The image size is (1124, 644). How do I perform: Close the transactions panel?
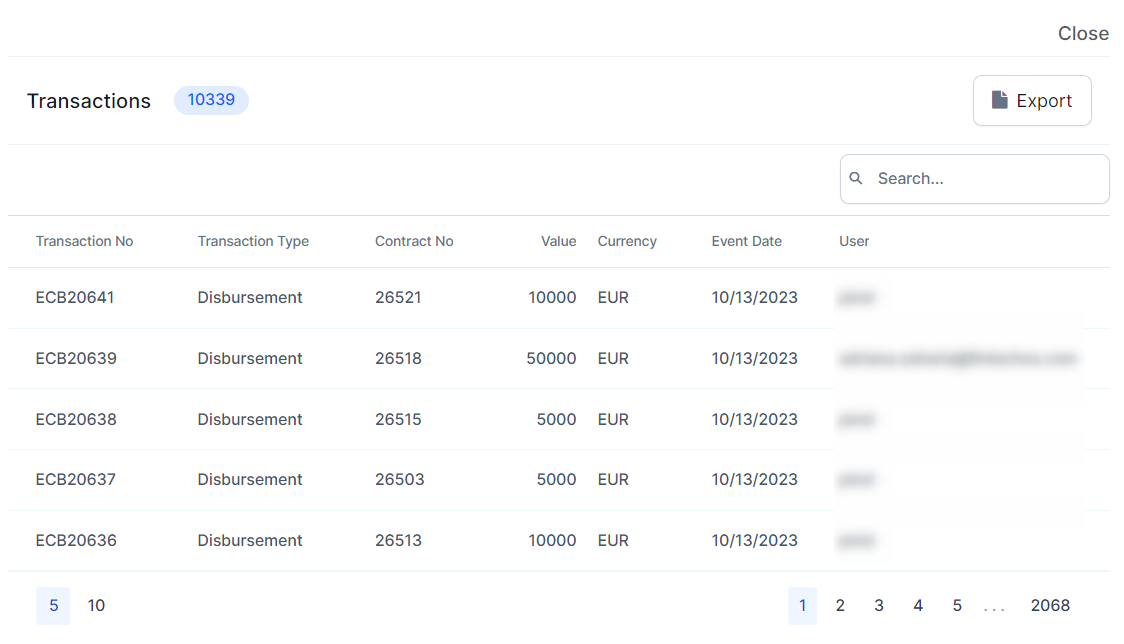coord(1083,34)
